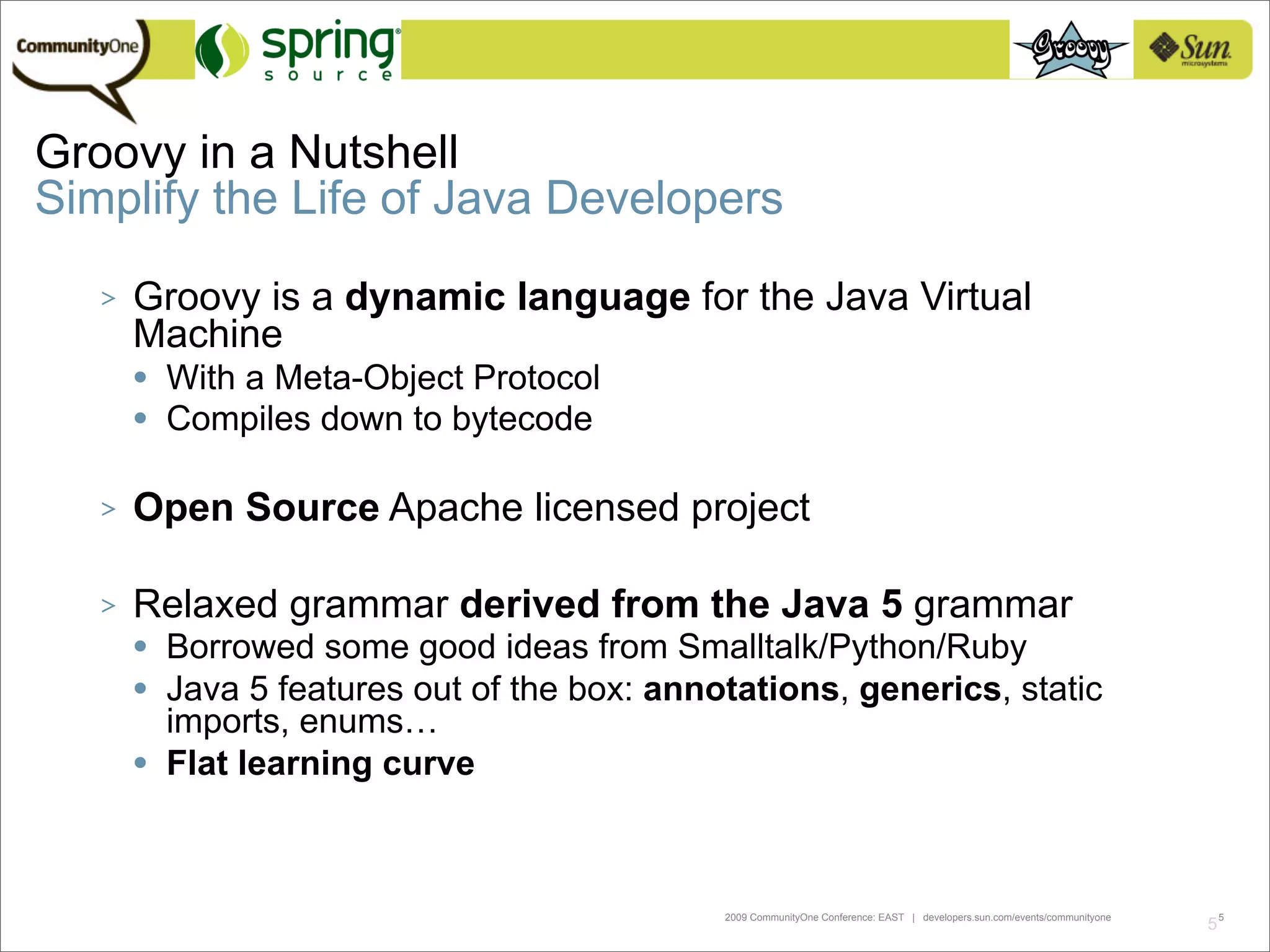
Task: Click the bold 'annotations' word
Action: (x=741, y=689)
